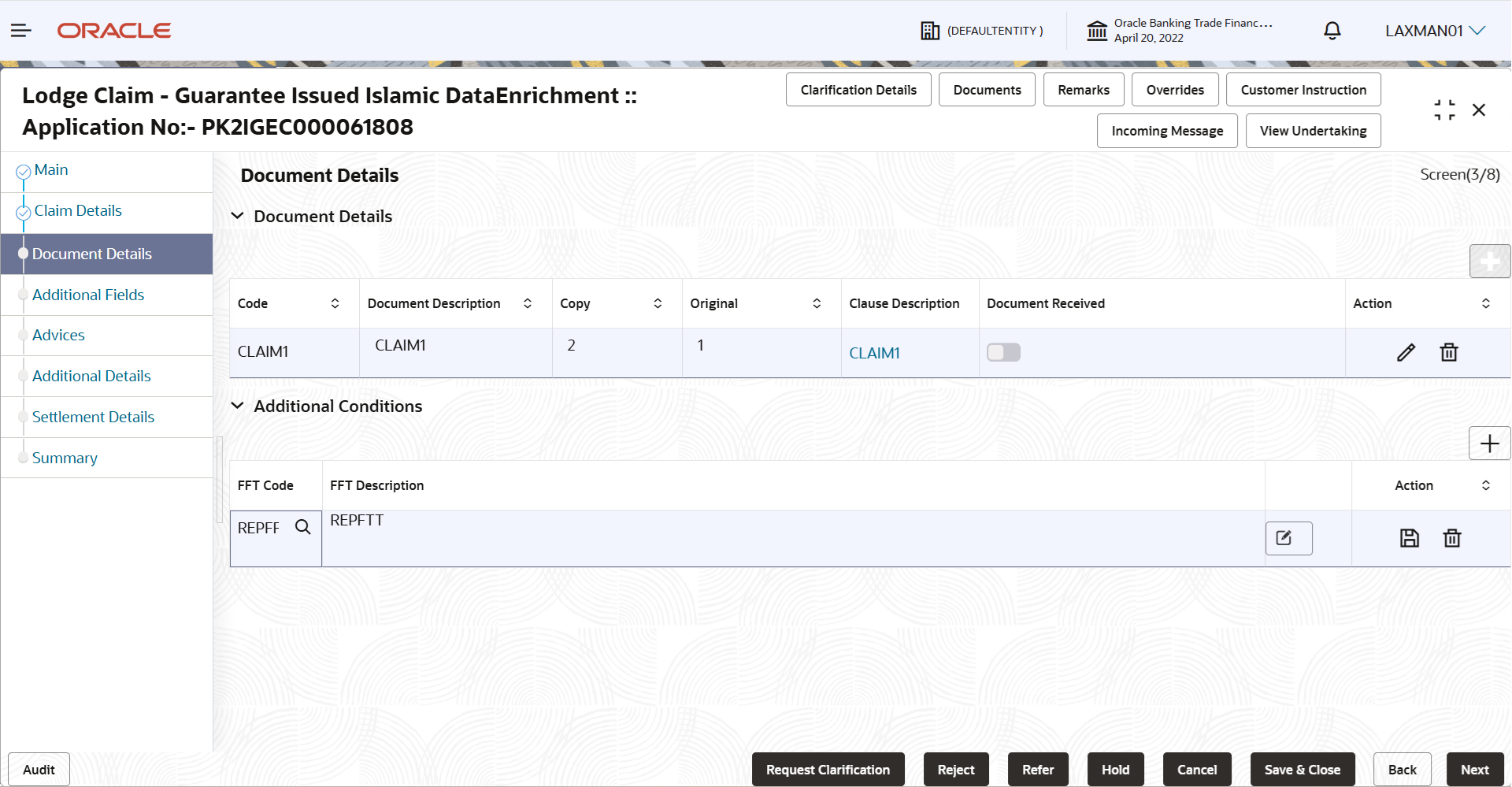Collapse the Document Details section
The height and width of the screenshot is (787, 1512).
coord(238,216)
